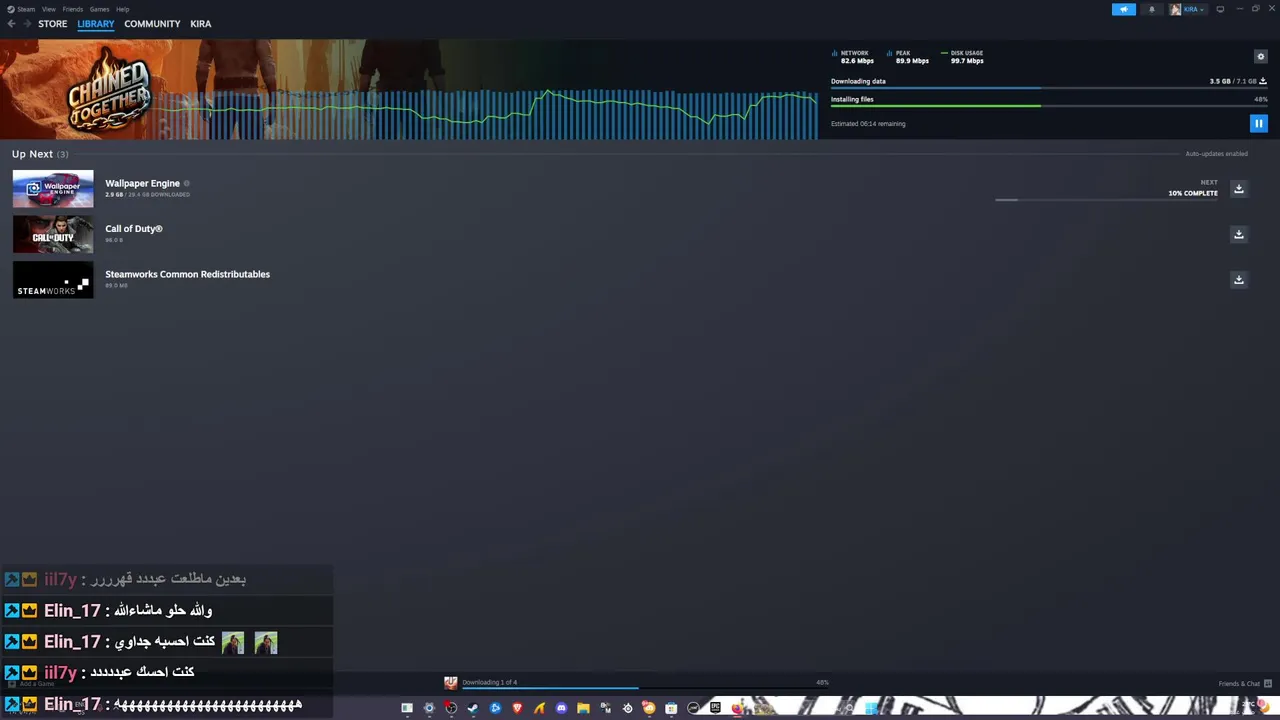Click the 'Up Next (3)' heading
Viewport: 1280px width, 720px height.
tap(40, 154)
